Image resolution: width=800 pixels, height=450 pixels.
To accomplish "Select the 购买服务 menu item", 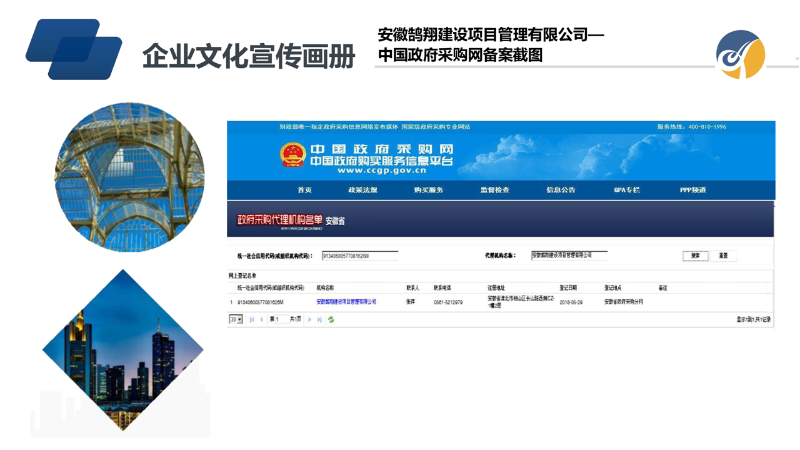I will tap(428, 190).
